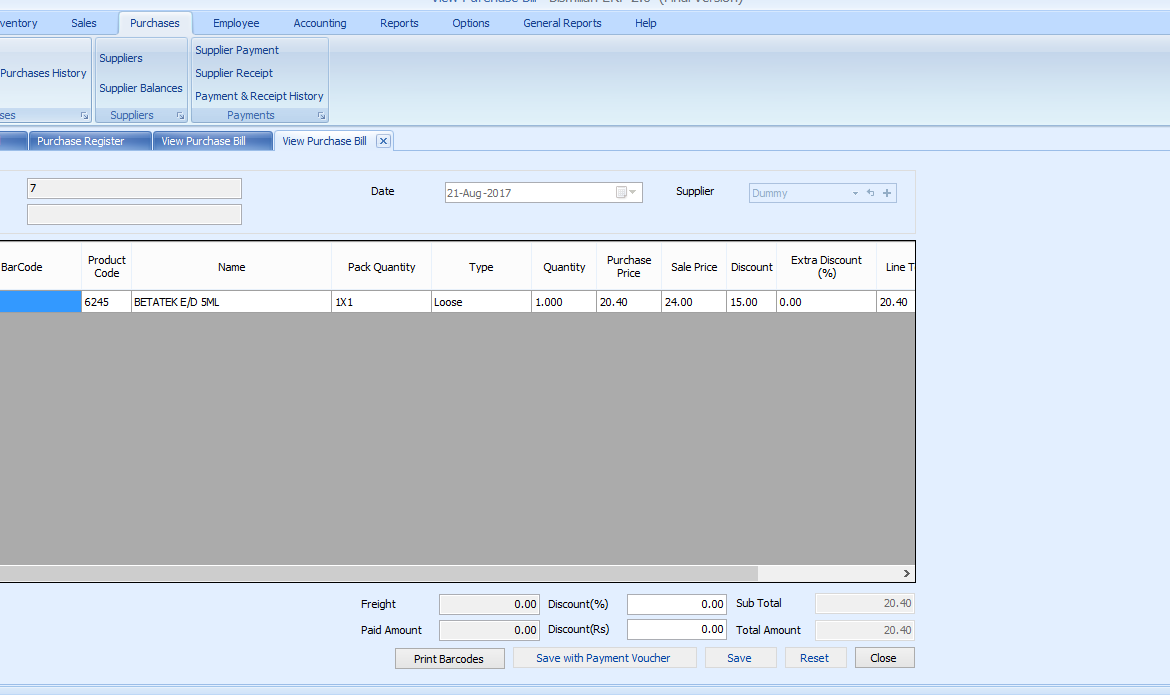This screenshot has height=695, width=1170.
Task: Close the active View Purchase Bill tab
Action: 383,141
